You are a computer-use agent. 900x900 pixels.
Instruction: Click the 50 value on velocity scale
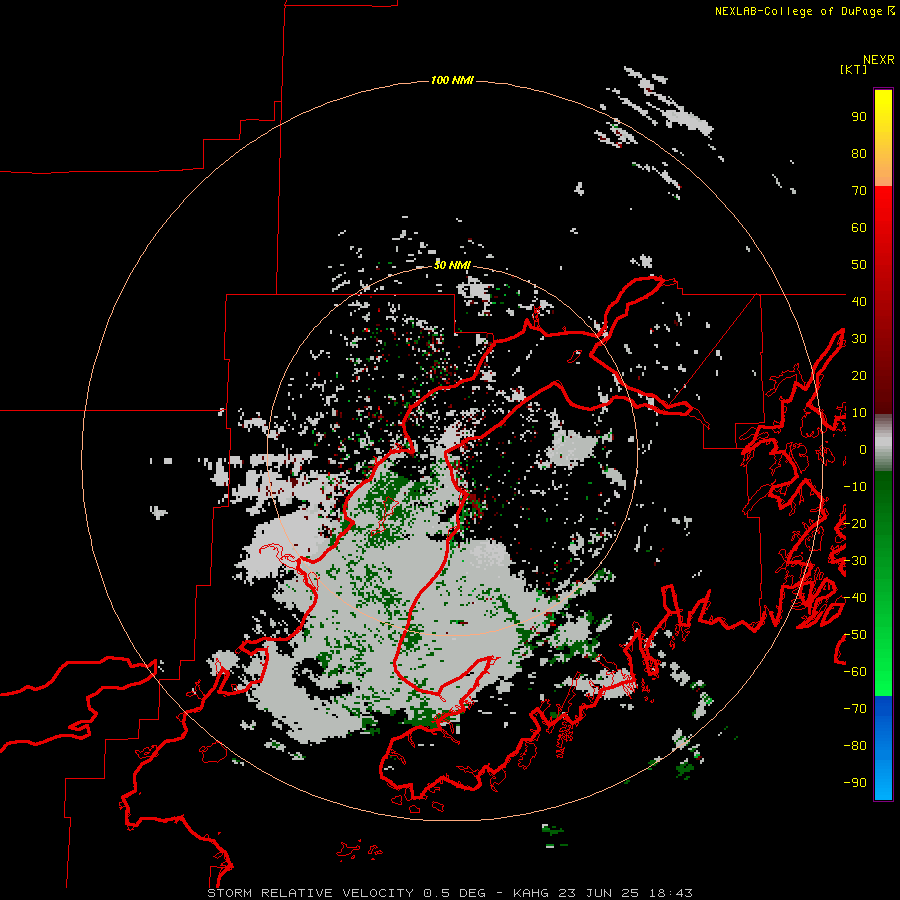click(x=859, y=265)
